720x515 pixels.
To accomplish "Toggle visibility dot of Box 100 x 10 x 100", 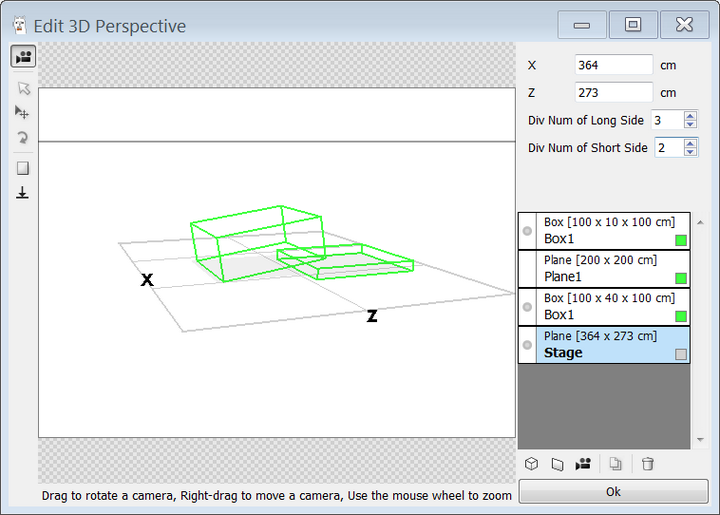I will pos(527,231).
